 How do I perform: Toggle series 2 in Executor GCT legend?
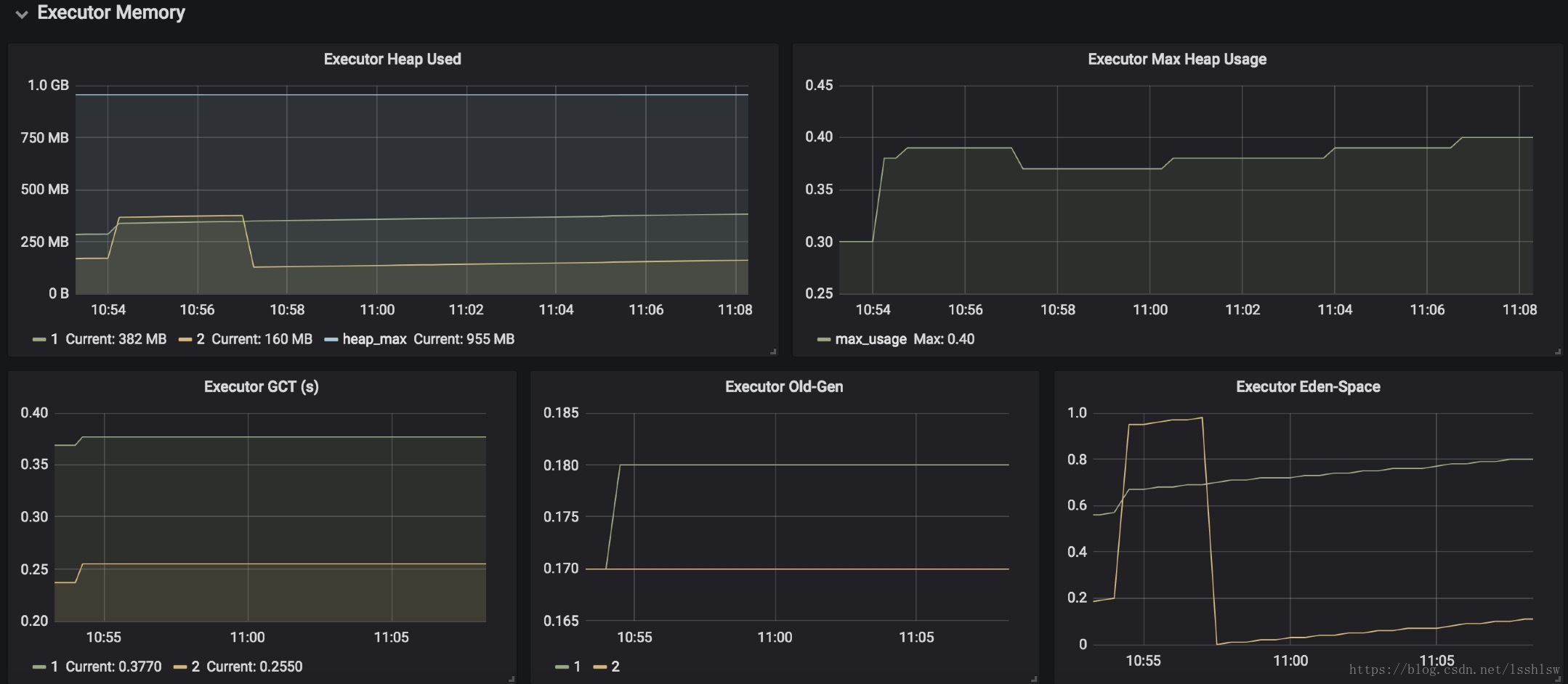tap(195, 667)
